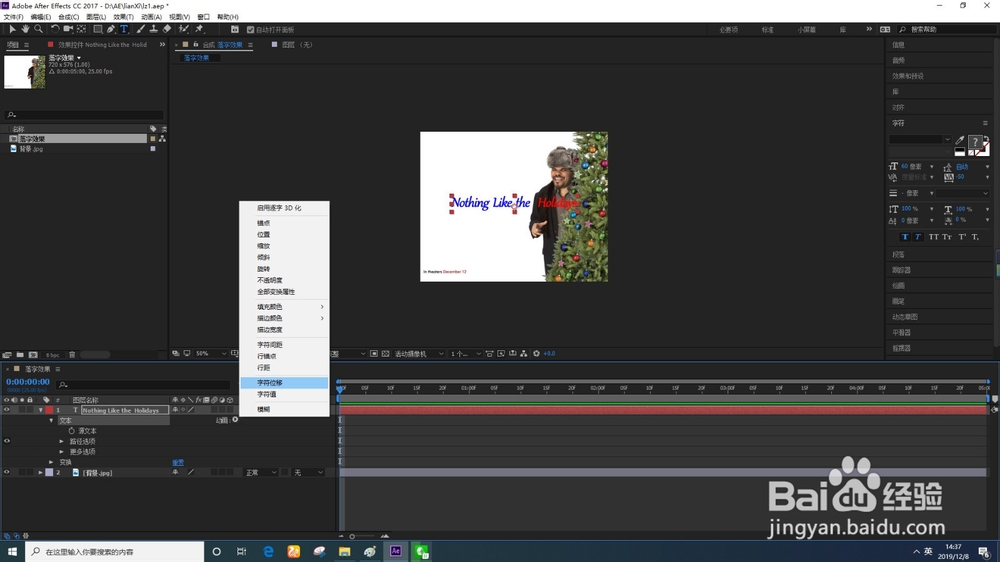Open the 50% magnification dropdown
Screen dimensions: 1000x562
pos(210,353)
